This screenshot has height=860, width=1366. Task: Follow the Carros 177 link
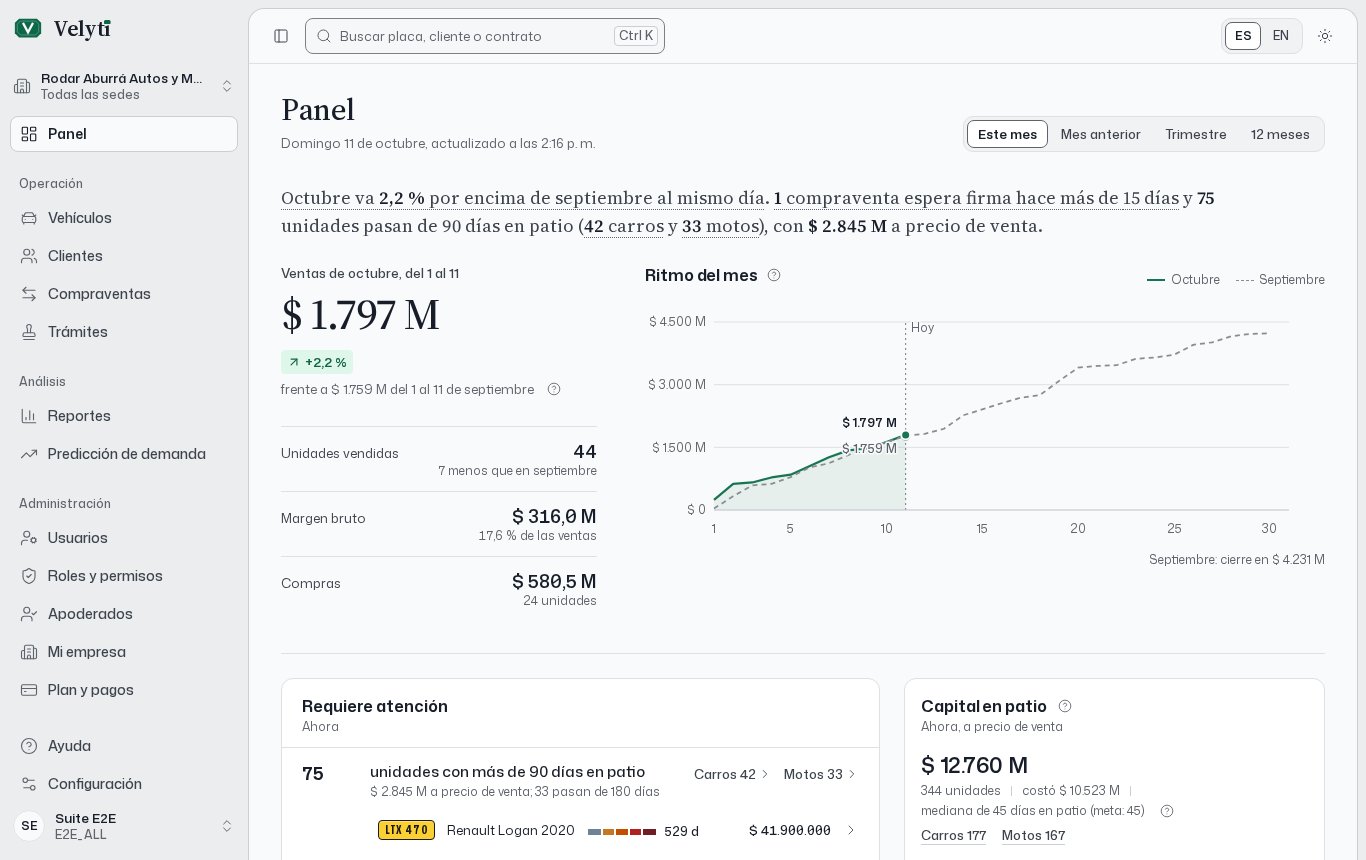point(953,836)
